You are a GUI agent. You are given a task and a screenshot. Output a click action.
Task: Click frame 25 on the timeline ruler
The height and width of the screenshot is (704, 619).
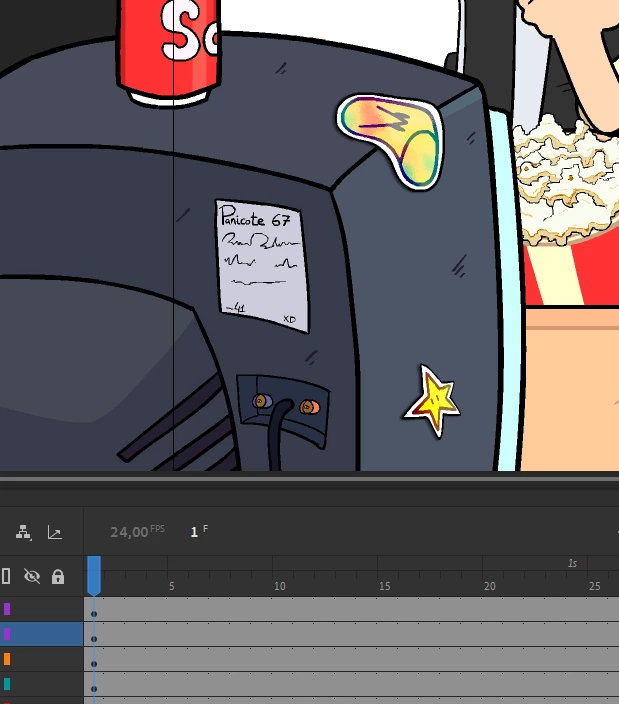tap(595, 586)
